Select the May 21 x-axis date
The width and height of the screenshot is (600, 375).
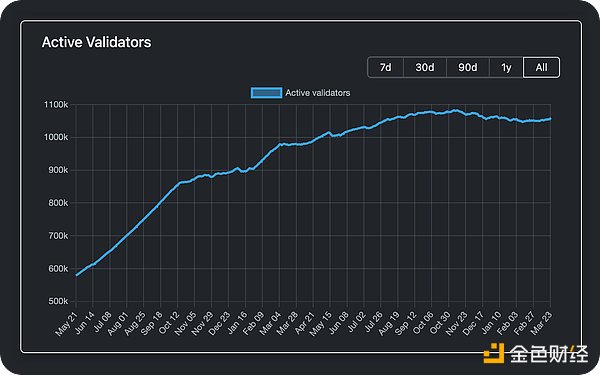tap(67, 324)
